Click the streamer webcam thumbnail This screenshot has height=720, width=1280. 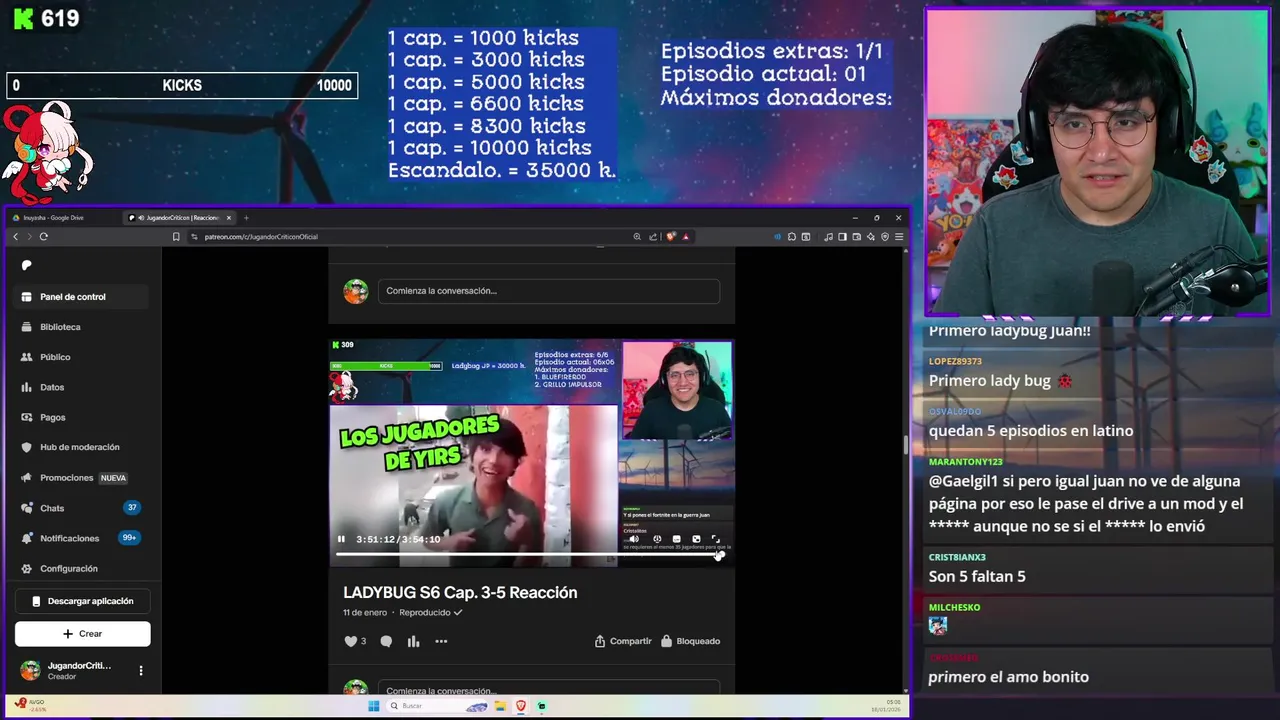pyautogui.click(x=1097, y=162)
